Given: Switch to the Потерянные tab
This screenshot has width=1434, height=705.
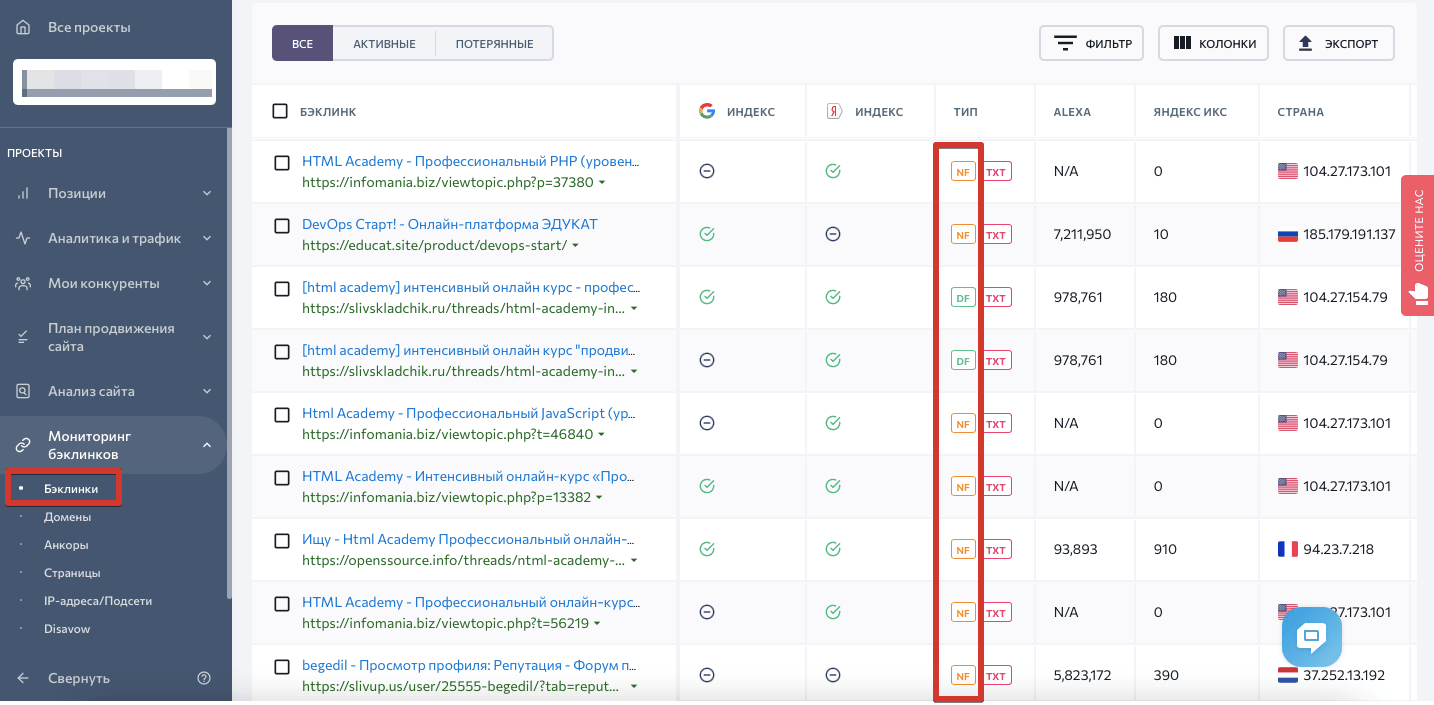Looking at the screenshot, I should (494, 44).
